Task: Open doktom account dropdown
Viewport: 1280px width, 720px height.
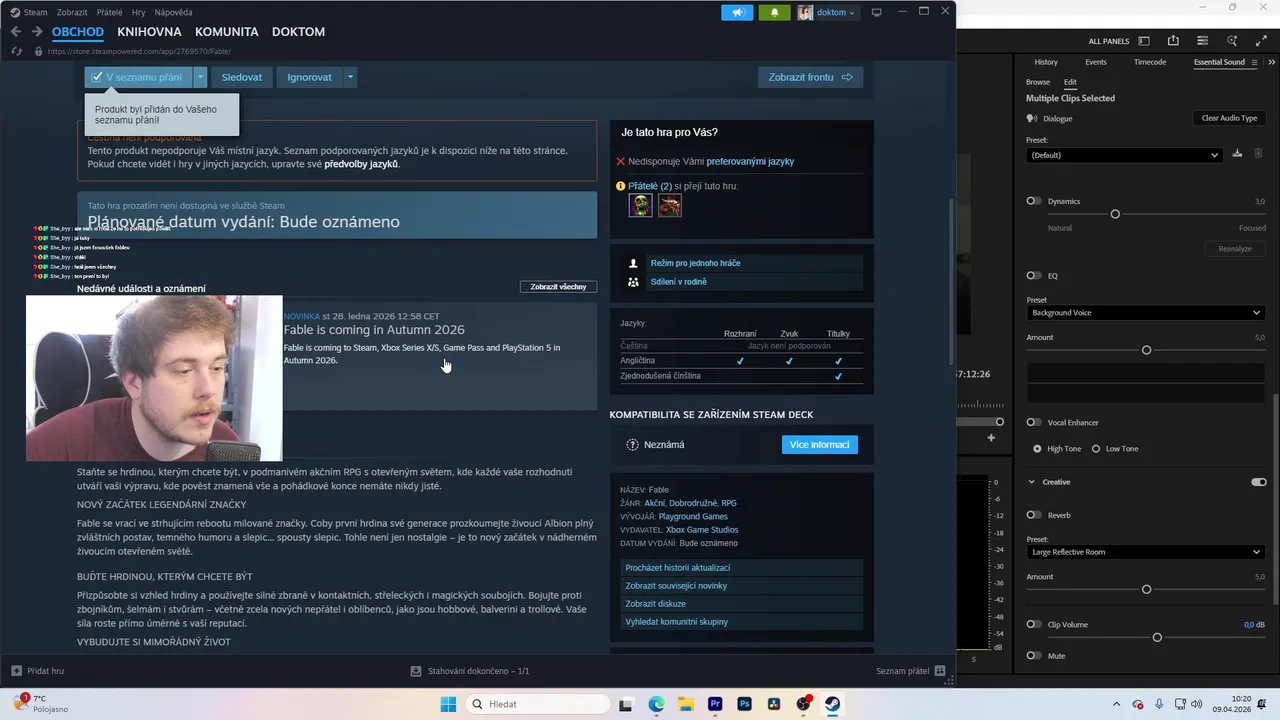Action: click(827, 12)
